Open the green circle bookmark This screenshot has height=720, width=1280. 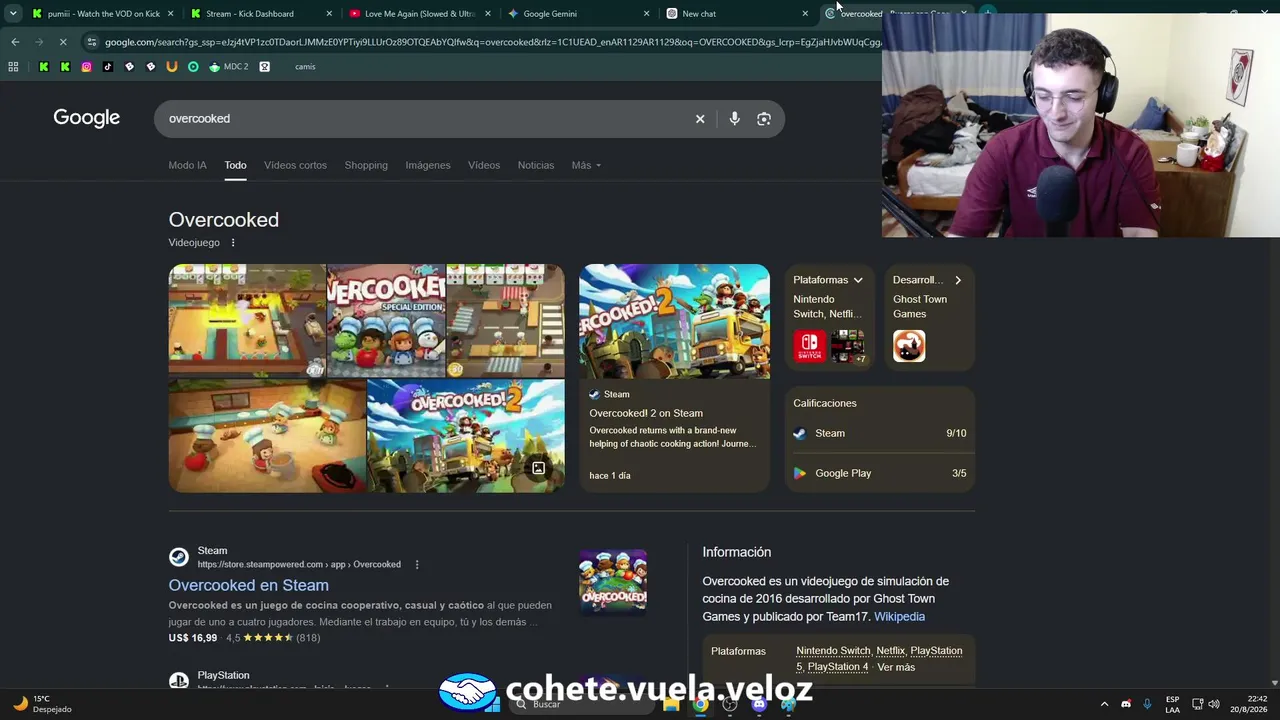[193, 67]
